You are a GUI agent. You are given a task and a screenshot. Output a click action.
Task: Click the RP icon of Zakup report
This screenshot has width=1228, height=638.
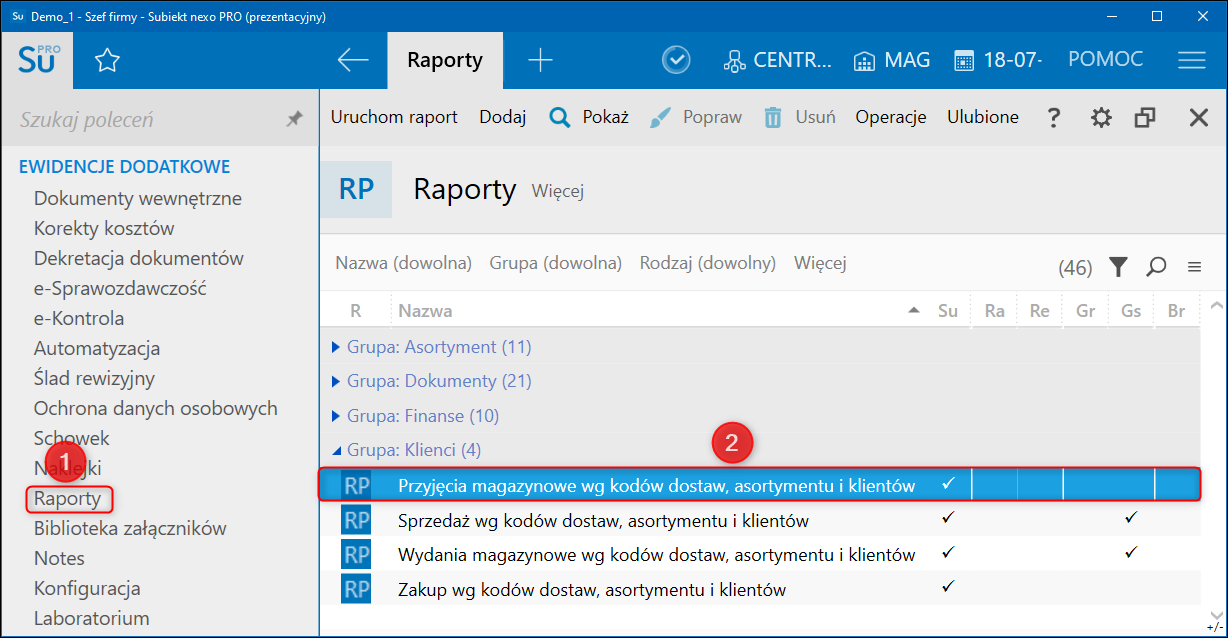[x=356, y=589]
